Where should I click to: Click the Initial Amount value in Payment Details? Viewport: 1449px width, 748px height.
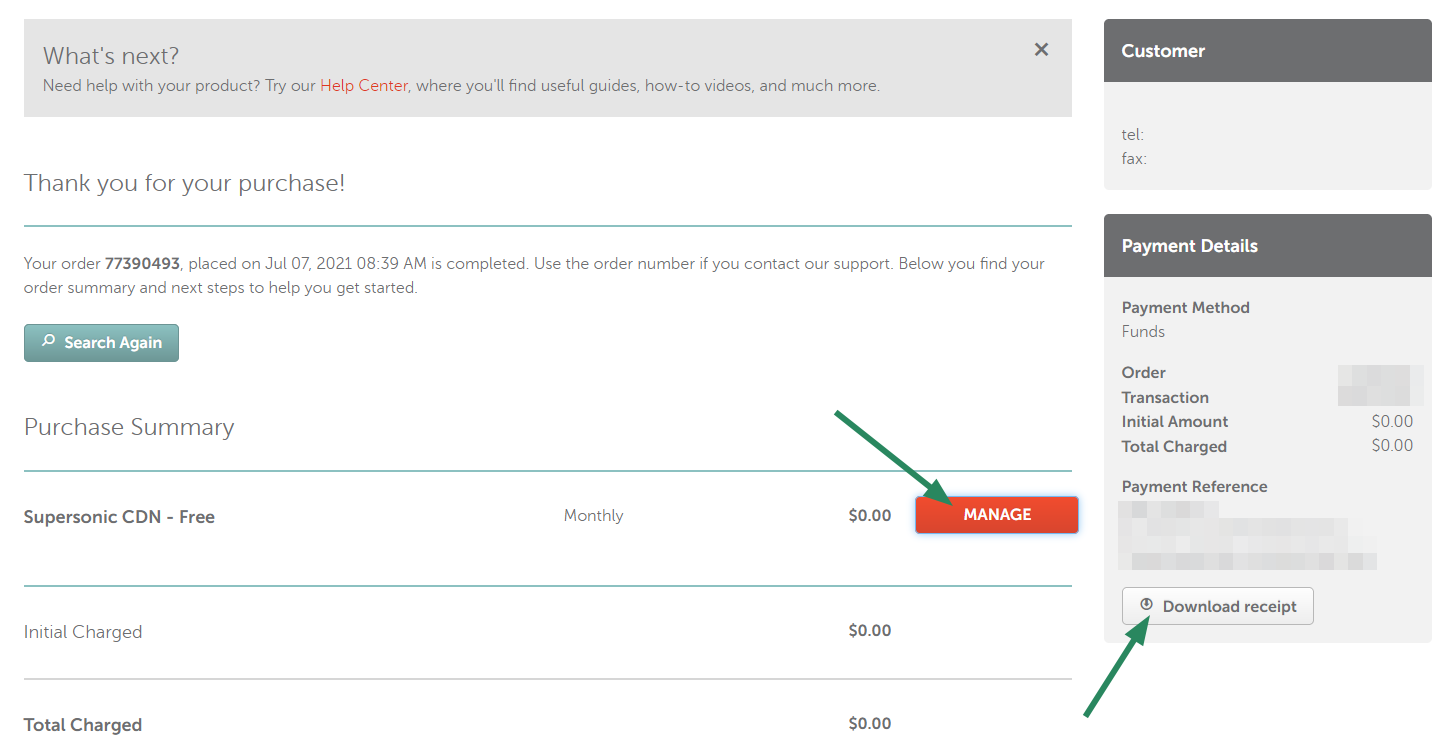click(x=1392, y=422)
